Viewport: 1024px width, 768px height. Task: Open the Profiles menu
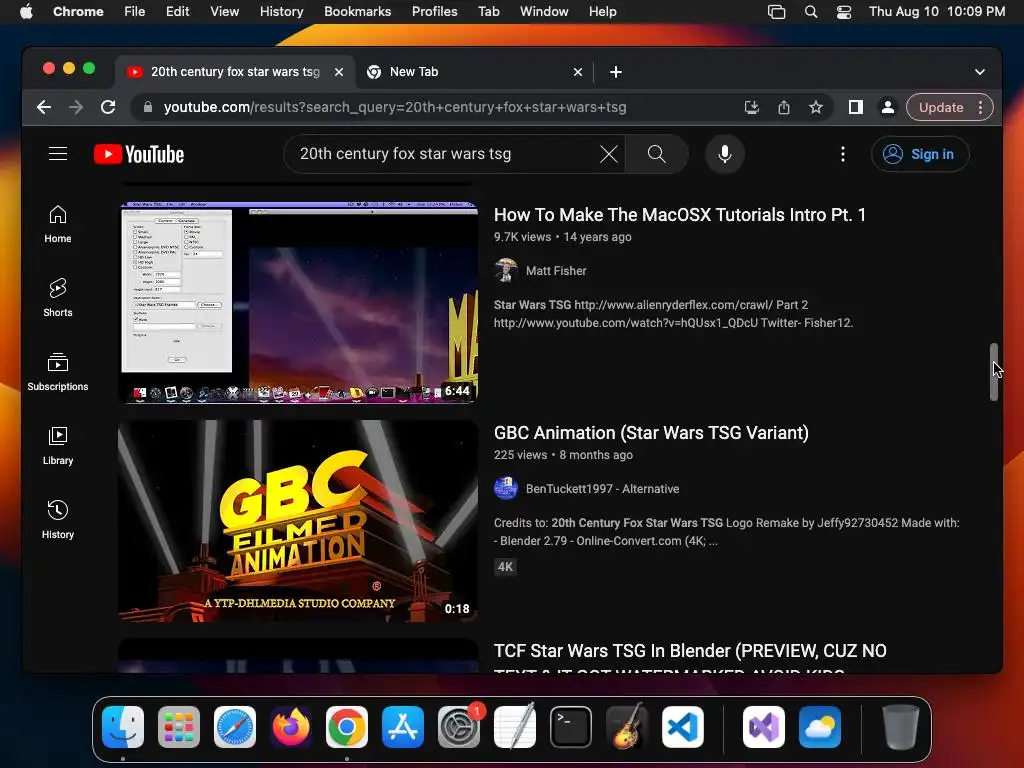point(434,11)
